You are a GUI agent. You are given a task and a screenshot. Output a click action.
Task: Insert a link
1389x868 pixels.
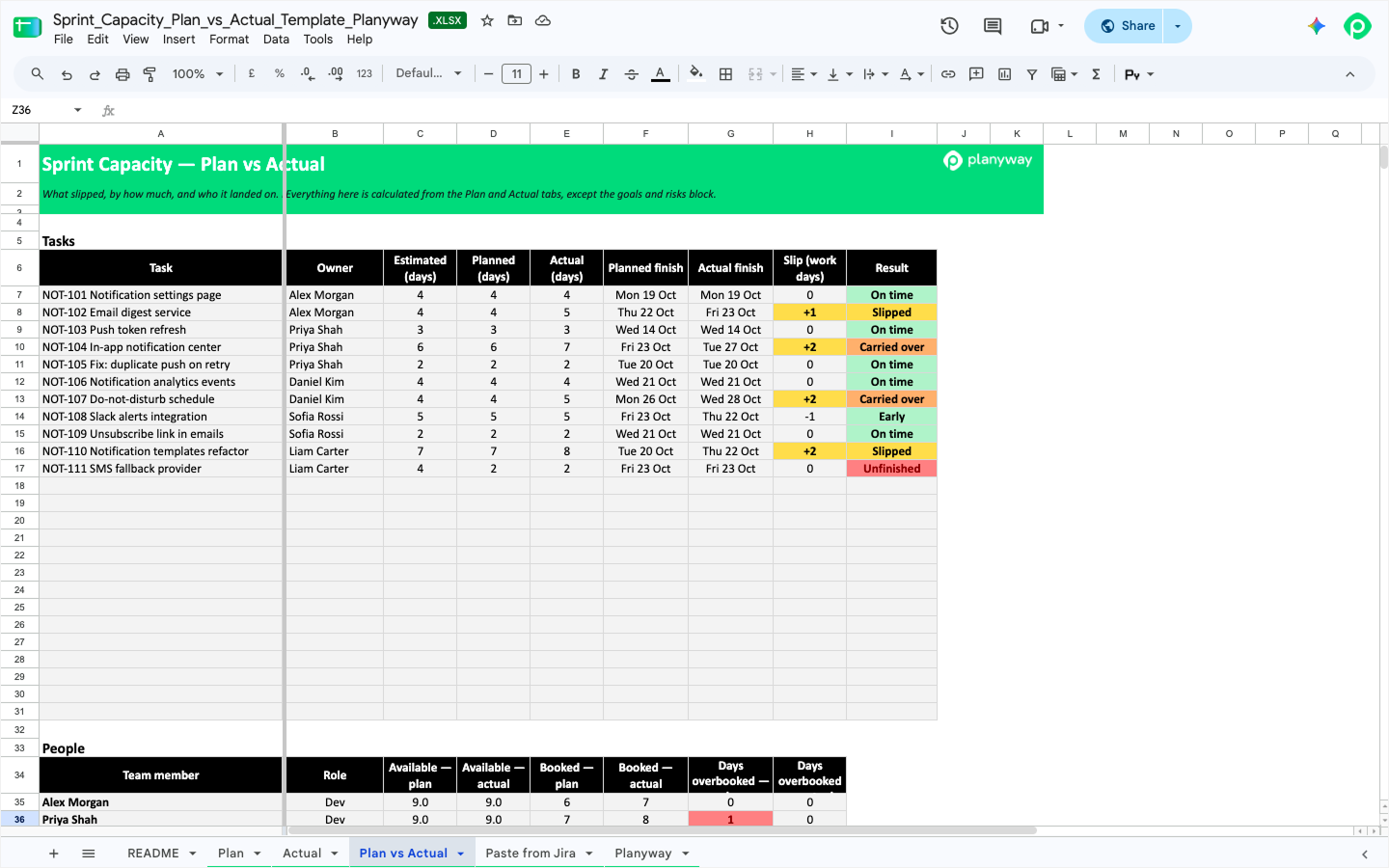tap(948, 74)
